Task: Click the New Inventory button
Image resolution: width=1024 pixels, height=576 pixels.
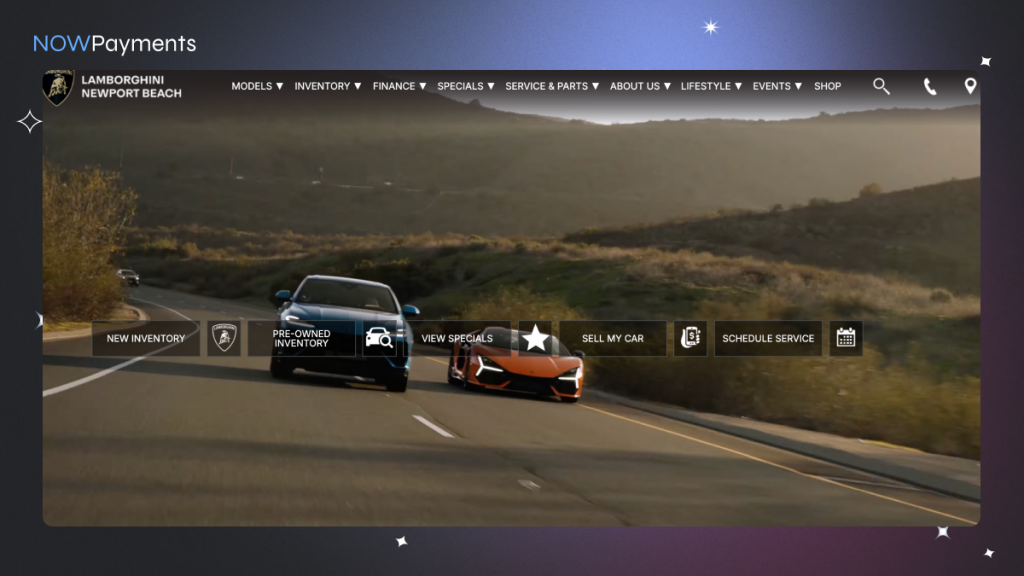Action: coord(146,338)
